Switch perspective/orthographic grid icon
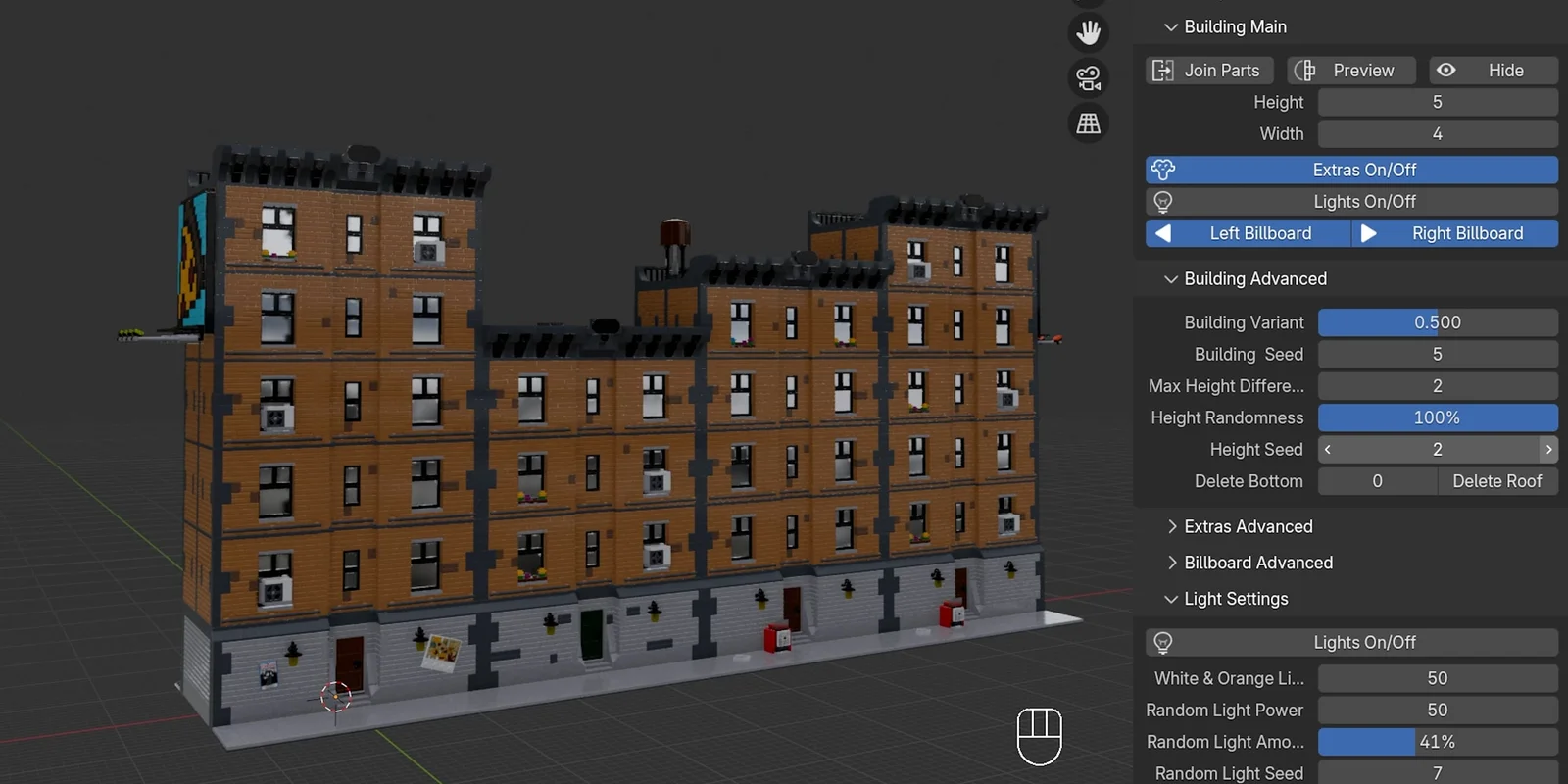Viewport: 1568px width, 784px height. pos(1088,123)
